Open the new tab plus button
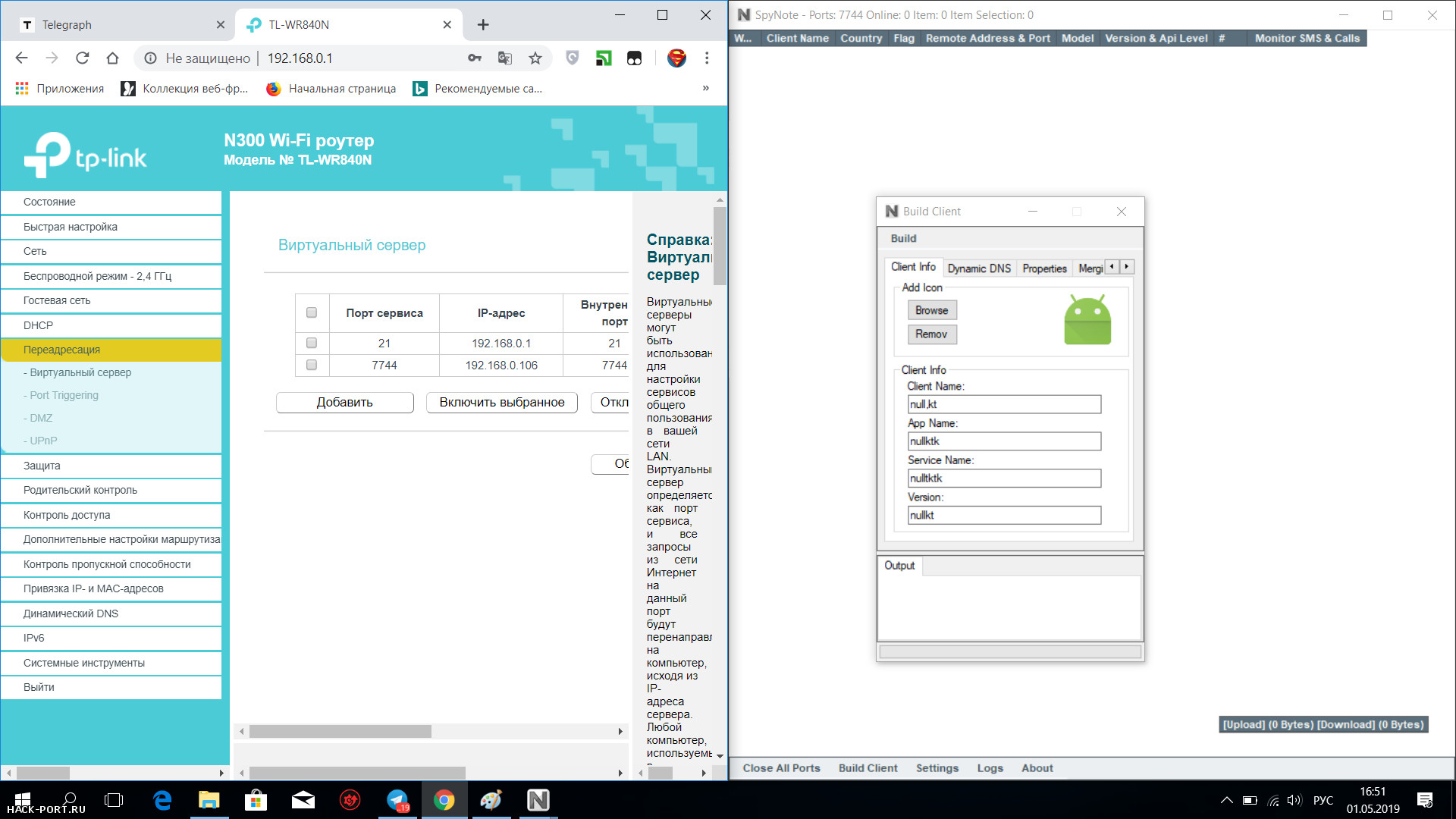1456x819 pixels. [483, 25]
